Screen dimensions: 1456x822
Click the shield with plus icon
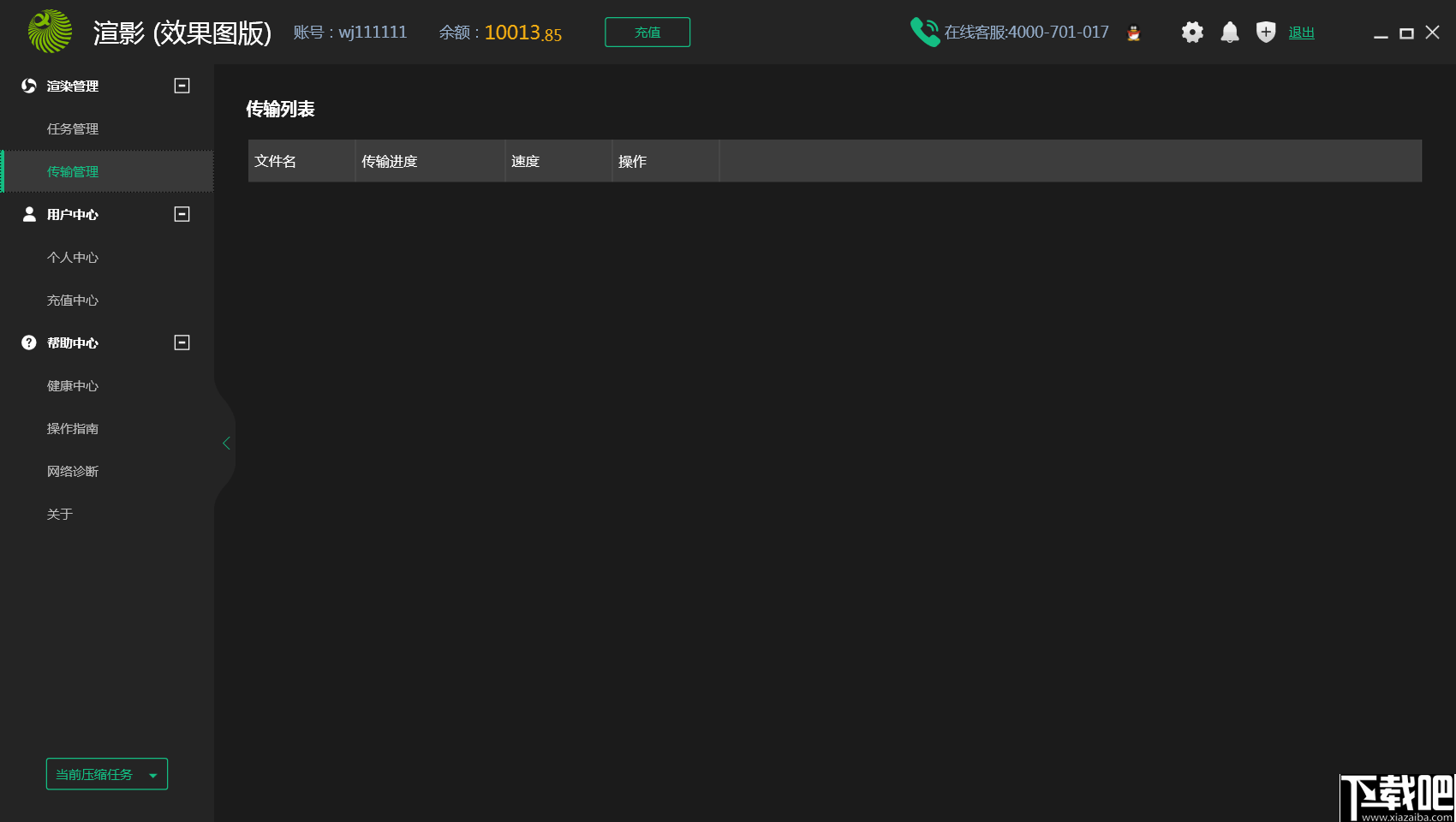point(1266,32)
